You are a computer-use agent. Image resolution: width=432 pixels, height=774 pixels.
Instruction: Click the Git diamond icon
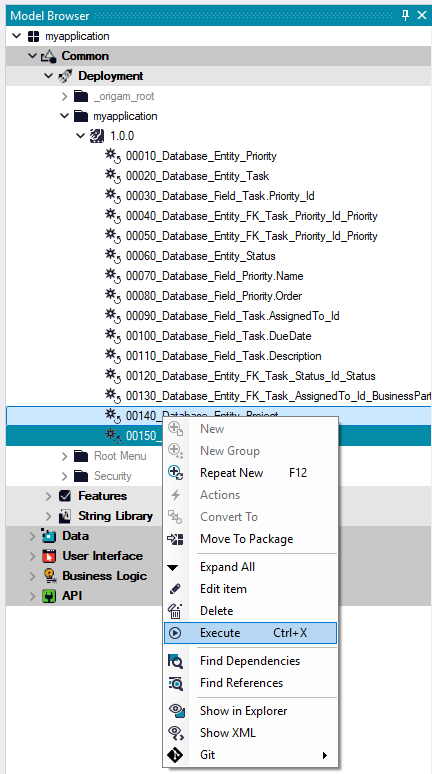175,755
